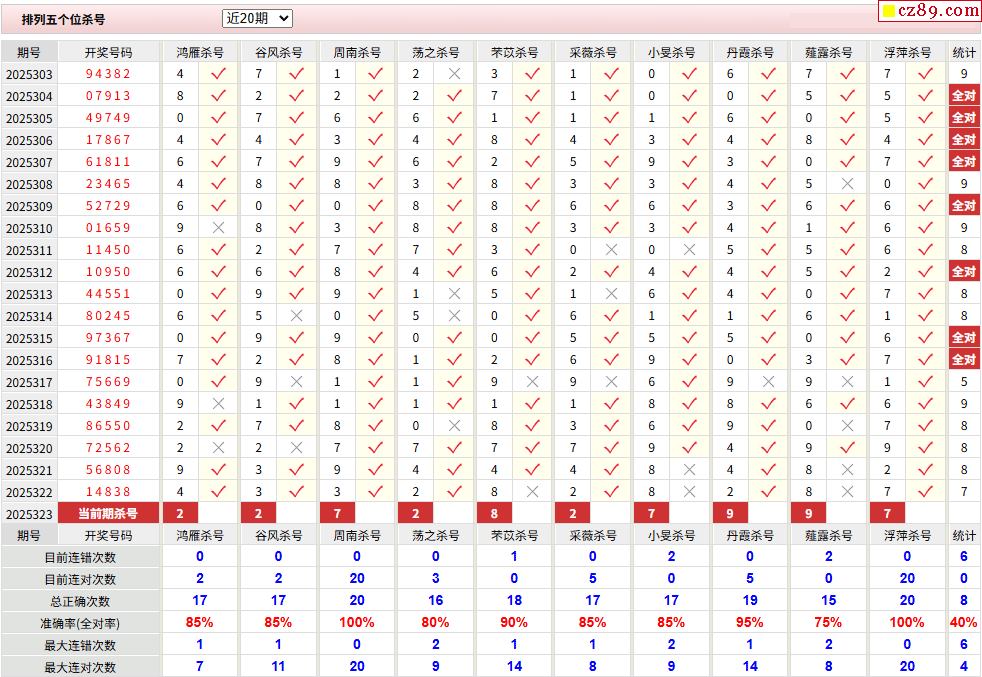
Task: Select the 周南杀号 column header in top row
Action: tap(357, 52)
